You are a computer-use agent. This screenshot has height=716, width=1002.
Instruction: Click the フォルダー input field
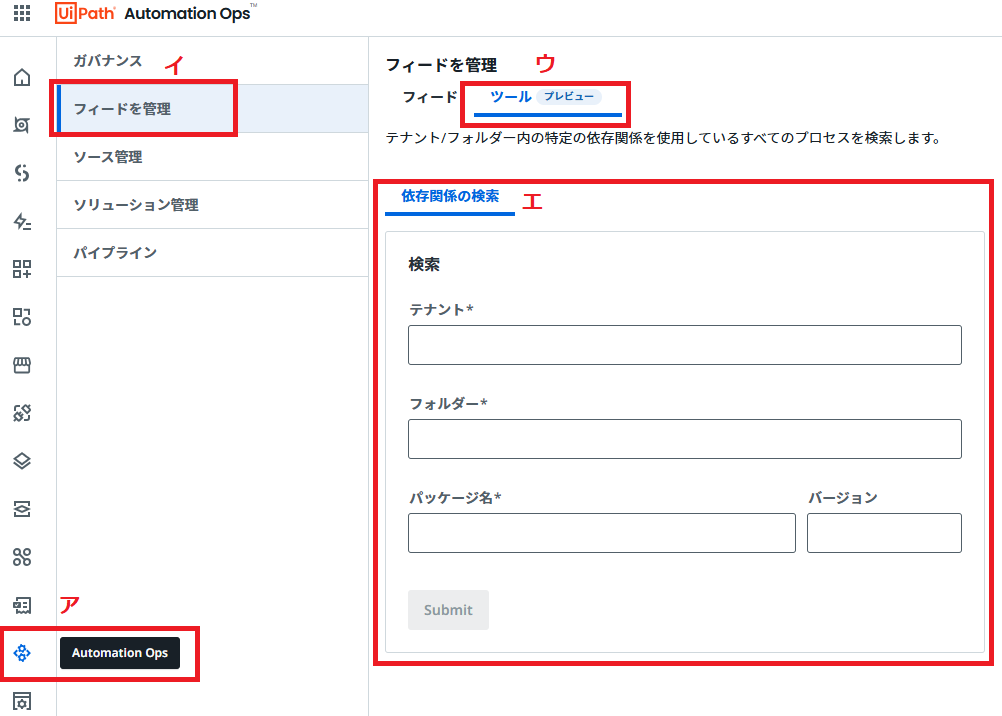coord(684,439)
